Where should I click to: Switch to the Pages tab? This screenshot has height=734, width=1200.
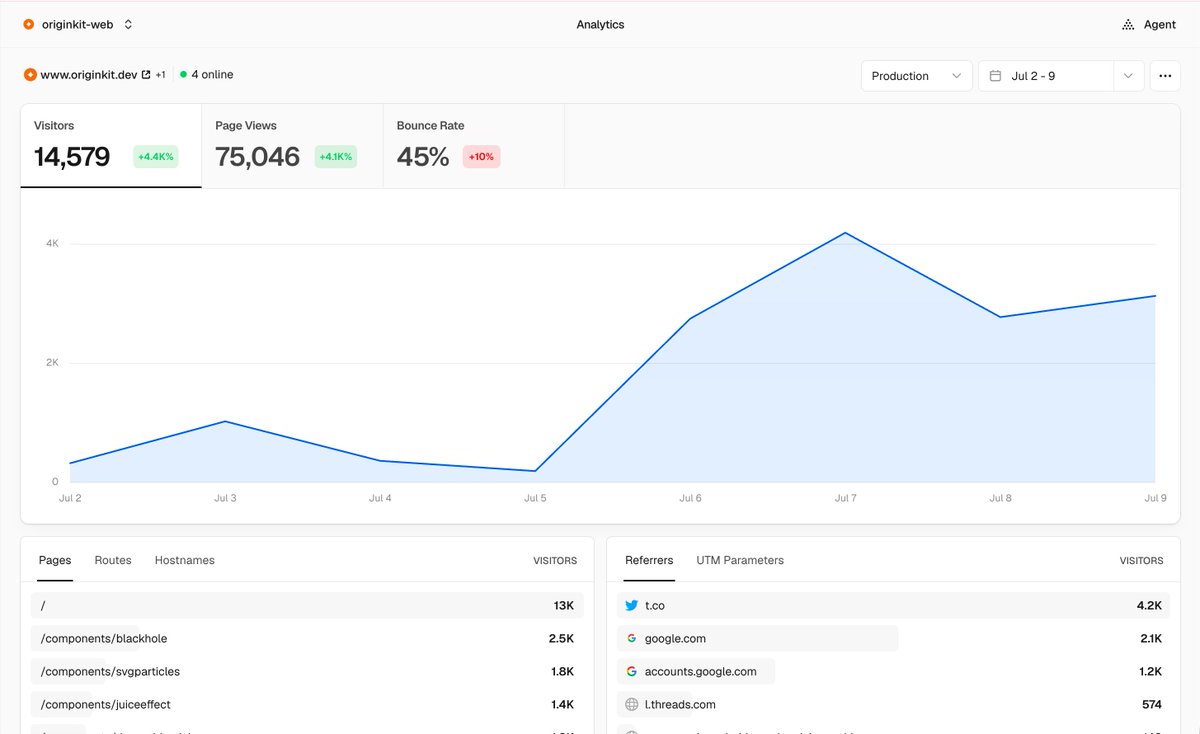click(55, 560)
